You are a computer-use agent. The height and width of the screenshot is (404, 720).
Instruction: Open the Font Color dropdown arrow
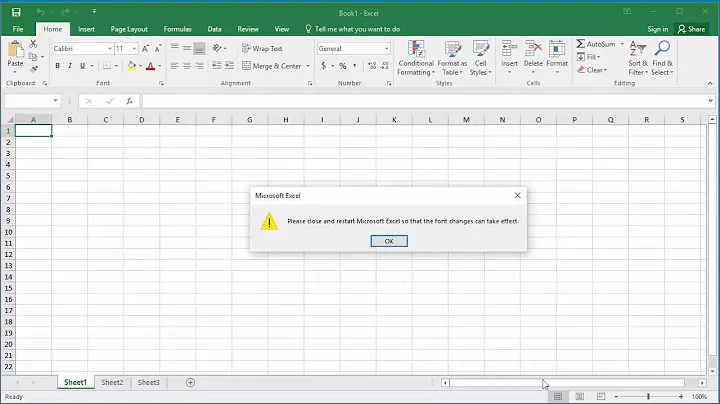(159, 66)
